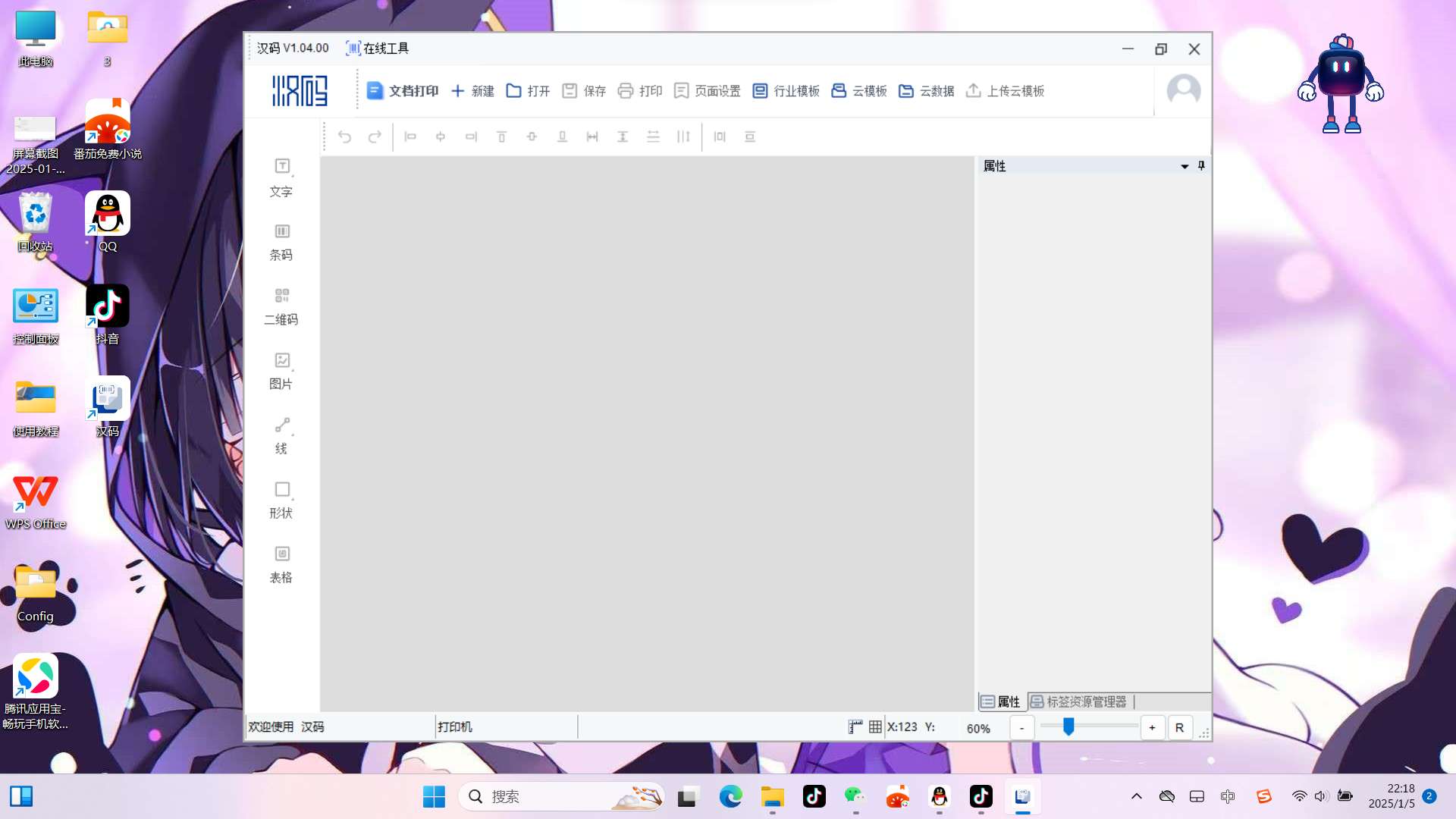
Task: Click the make same width icon
Action: (592, 136)
